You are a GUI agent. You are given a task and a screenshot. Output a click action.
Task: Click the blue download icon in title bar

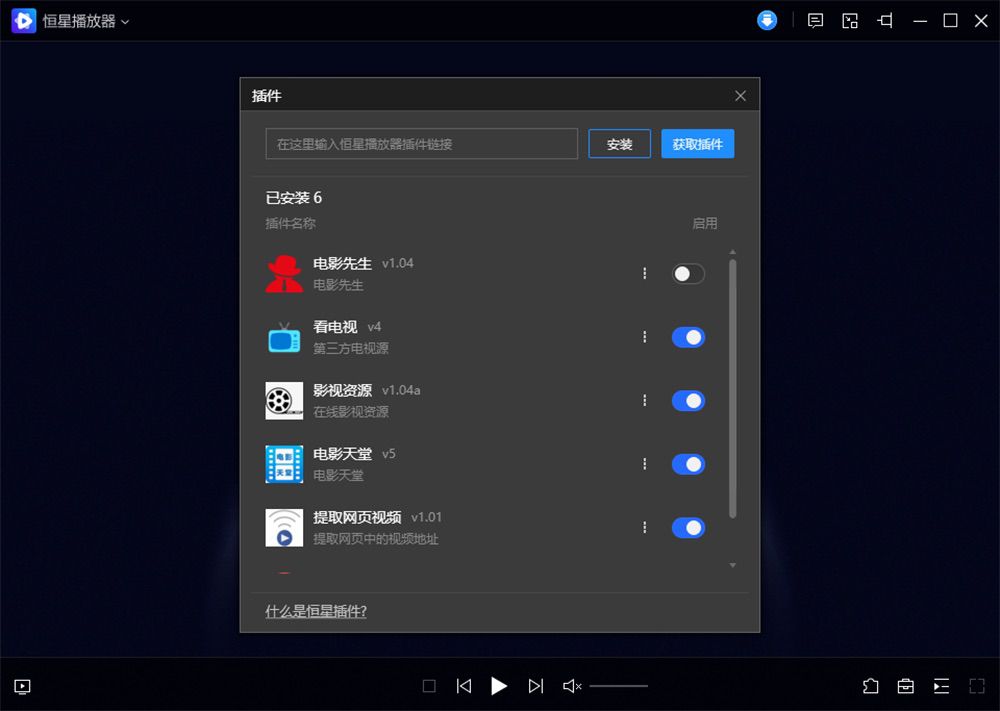(x=767, y=20)
